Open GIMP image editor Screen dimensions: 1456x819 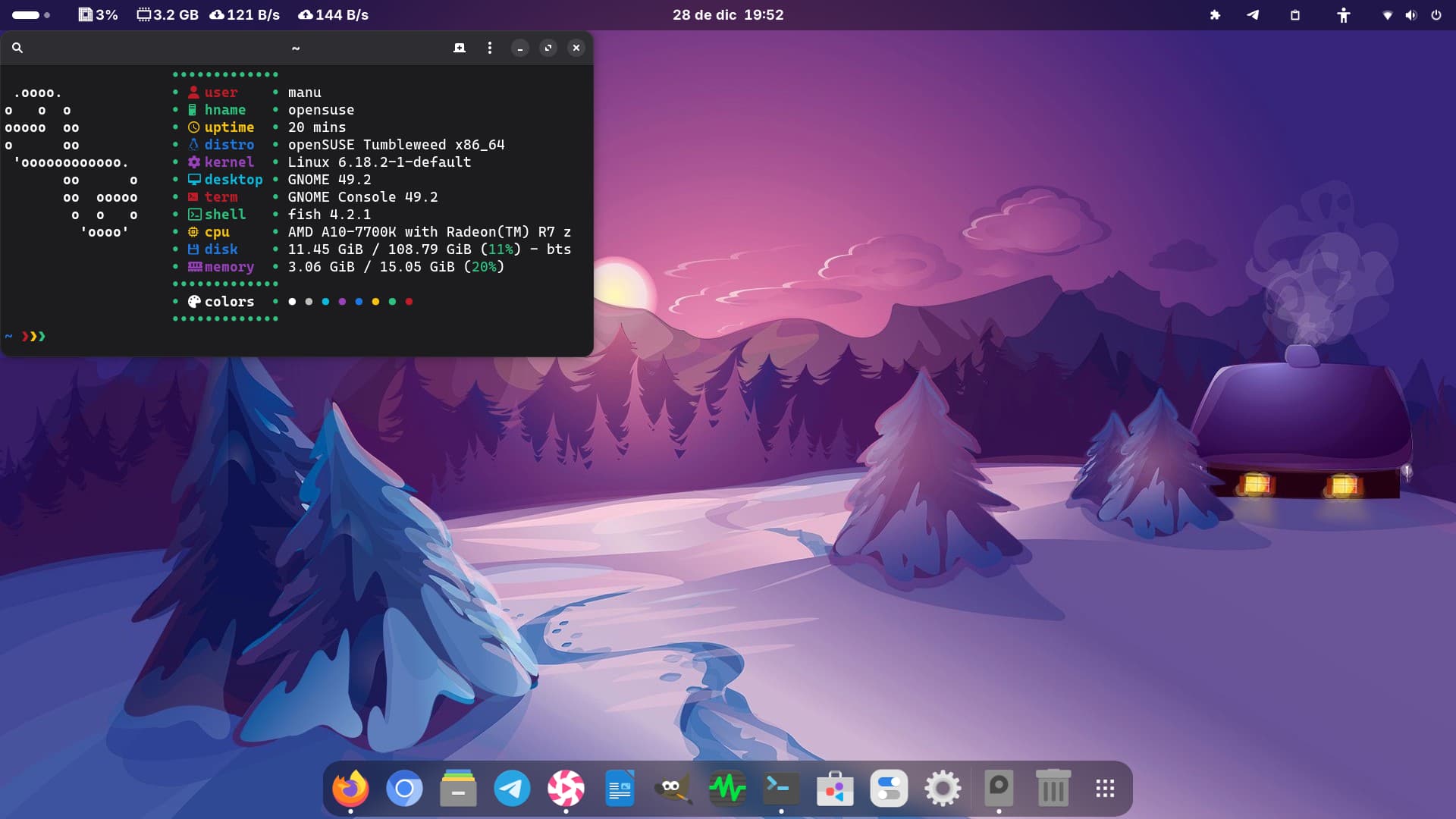point(673,789)
